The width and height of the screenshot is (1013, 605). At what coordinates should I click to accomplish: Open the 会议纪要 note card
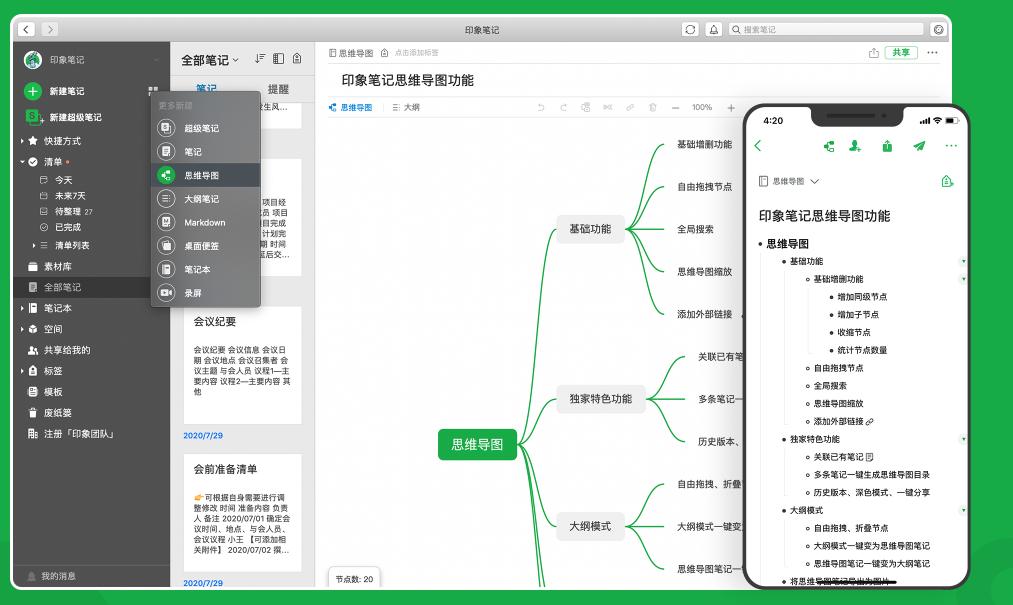[242, 365]
